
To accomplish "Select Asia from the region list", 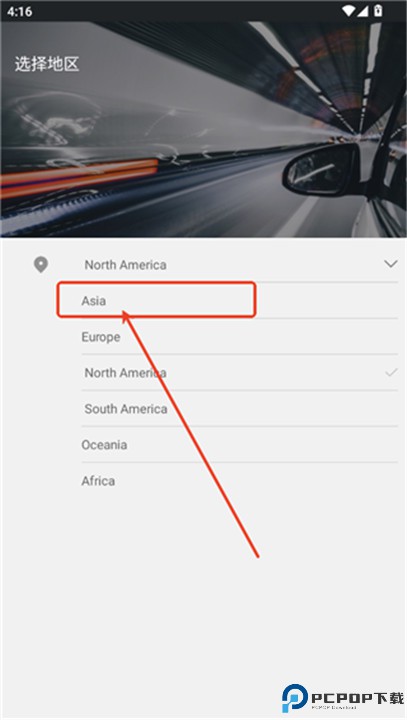I will point(239,300).
